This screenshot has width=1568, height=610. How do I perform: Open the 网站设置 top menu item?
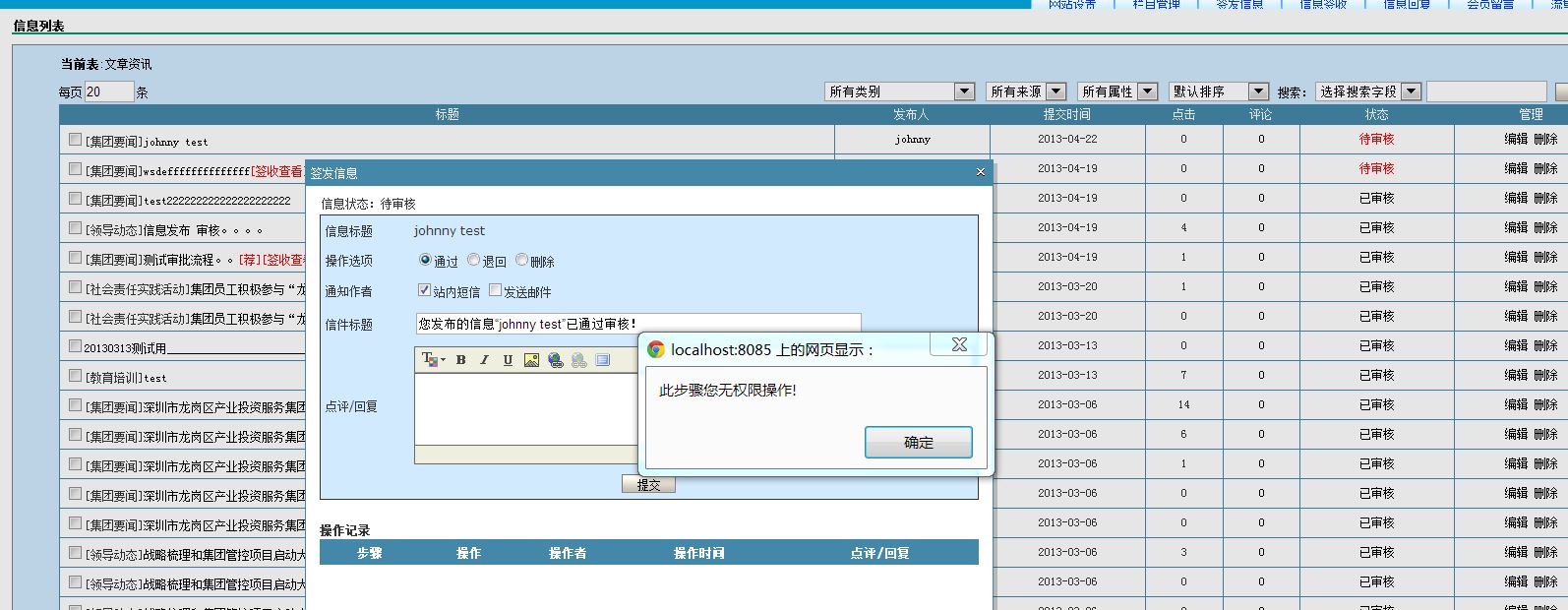(x=1071, y=5)
